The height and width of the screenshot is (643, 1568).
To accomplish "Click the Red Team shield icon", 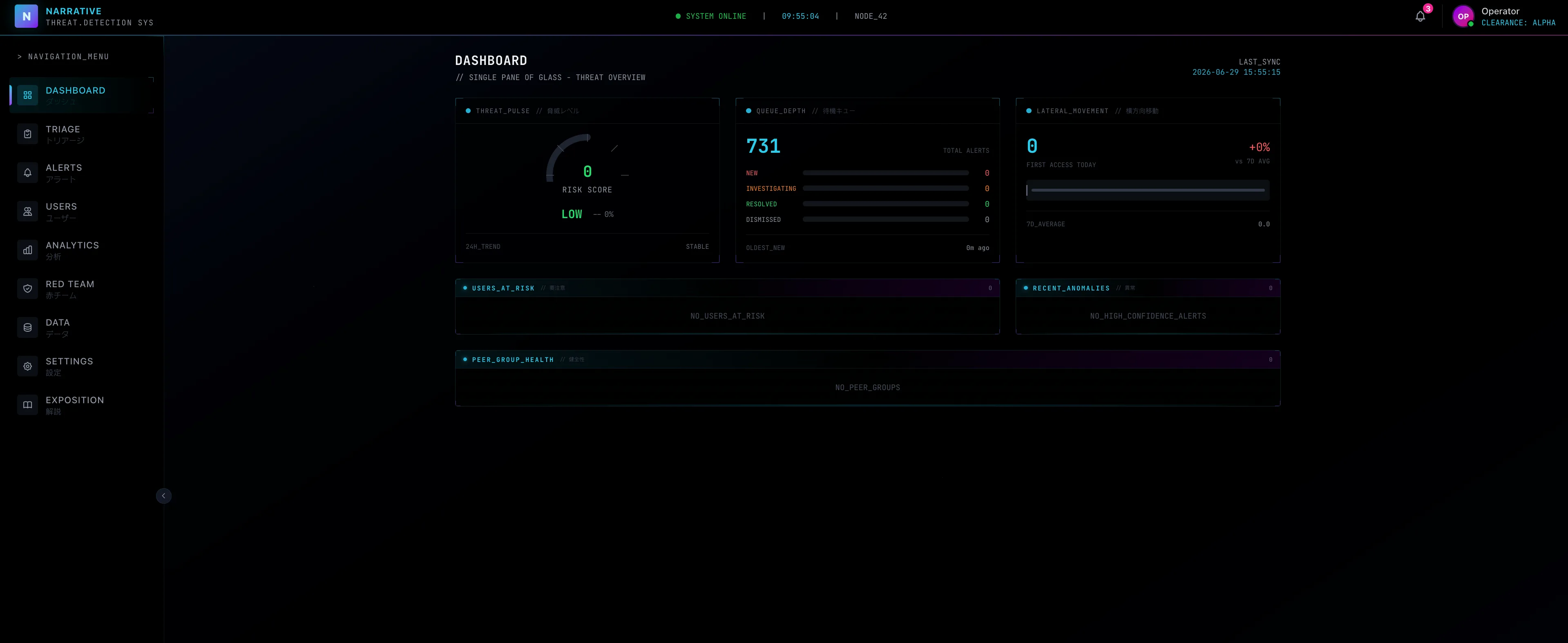I will [27, 289].
